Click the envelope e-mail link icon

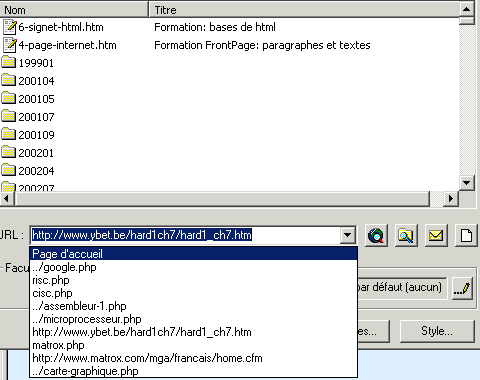[x=436, y=236]
